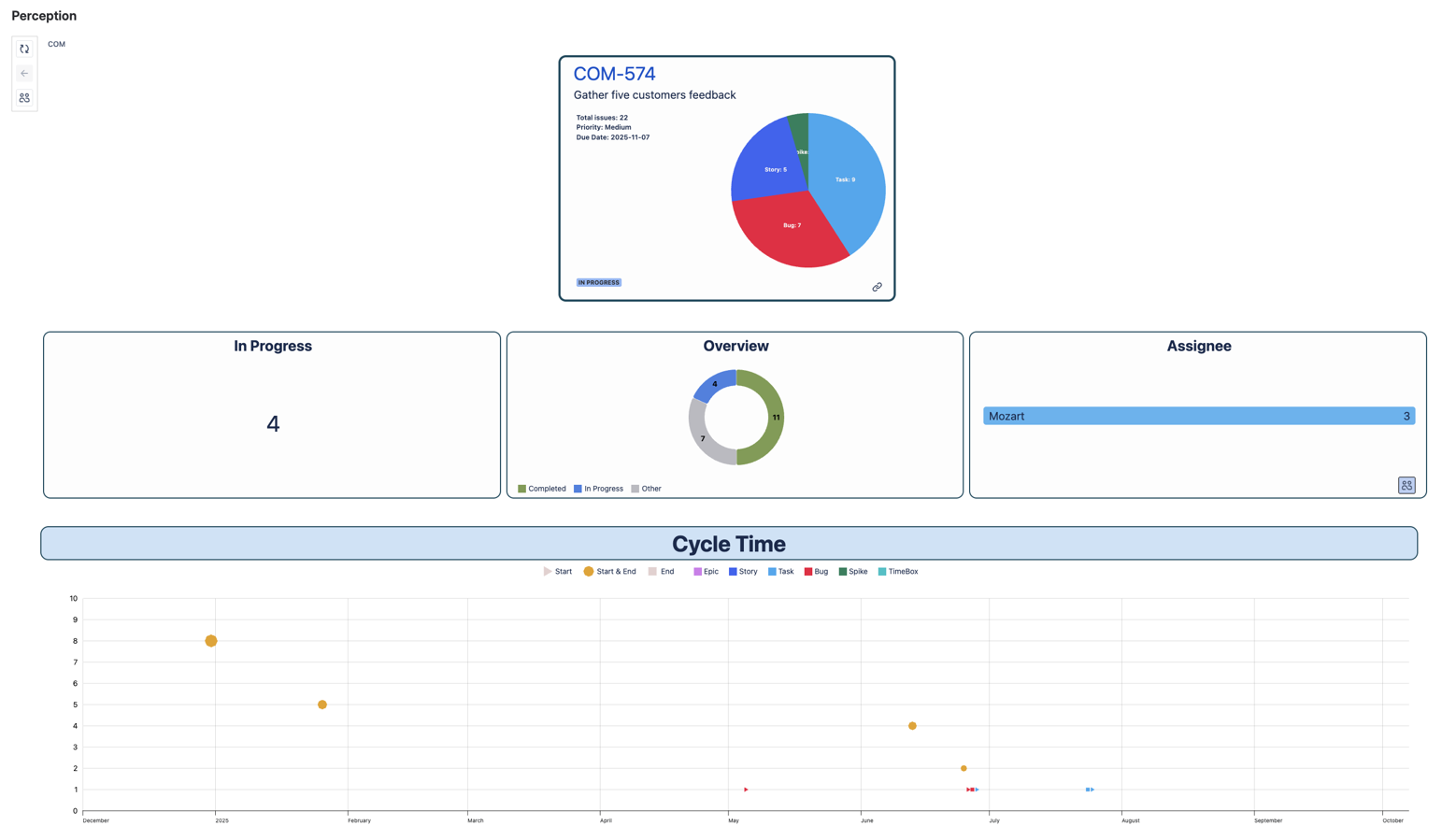This screenshot has width=1442, height=840.
Task: Click the blue In Progress donut segment
Action: 715,384
